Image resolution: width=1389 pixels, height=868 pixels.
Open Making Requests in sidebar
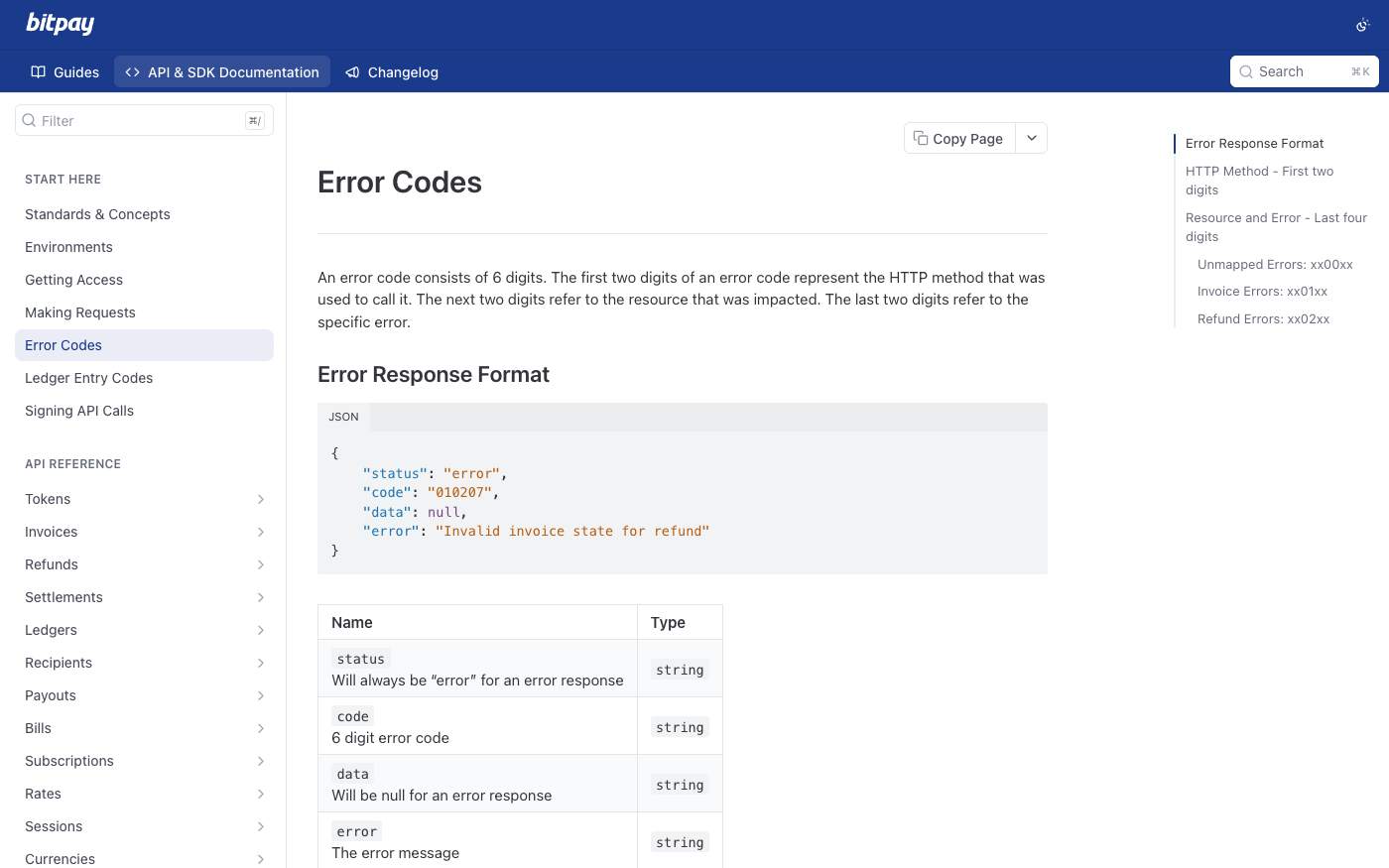click(144, 312)
